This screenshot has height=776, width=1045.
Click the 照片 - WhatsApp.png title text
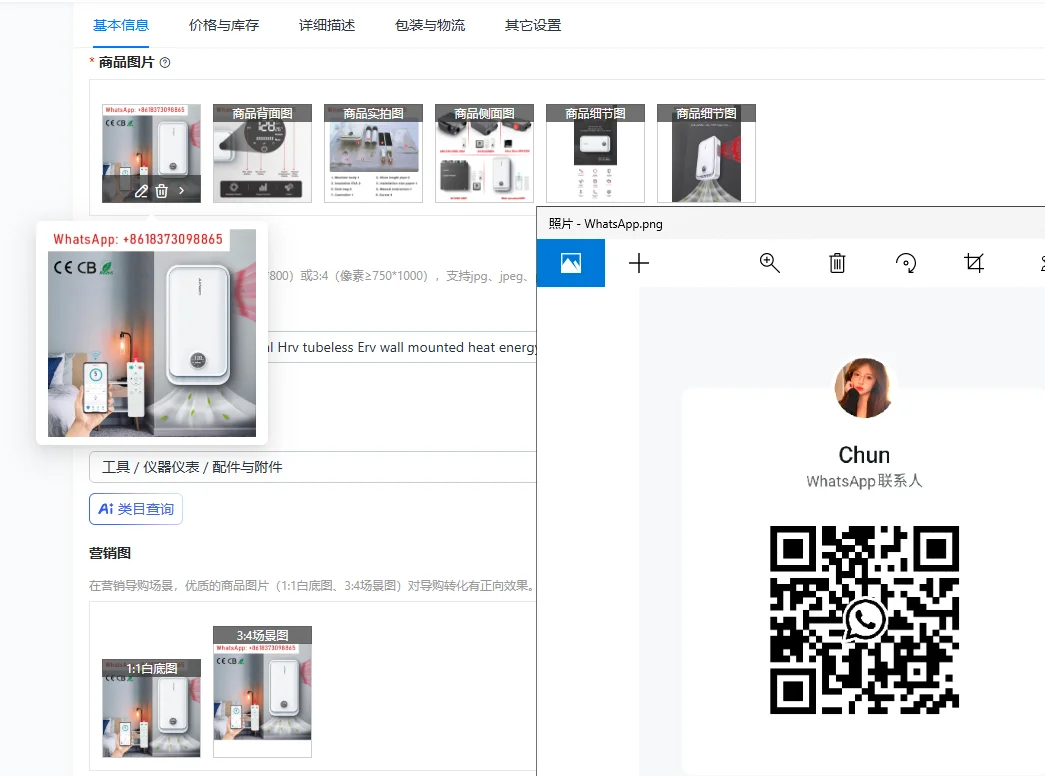(x=606, y=224)
